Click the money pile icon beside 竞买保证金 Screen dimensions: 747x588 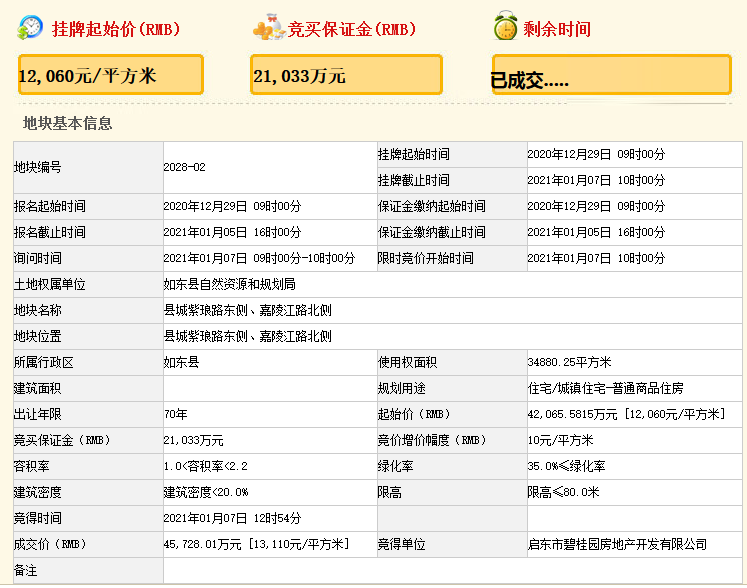[x=267, y=28]
